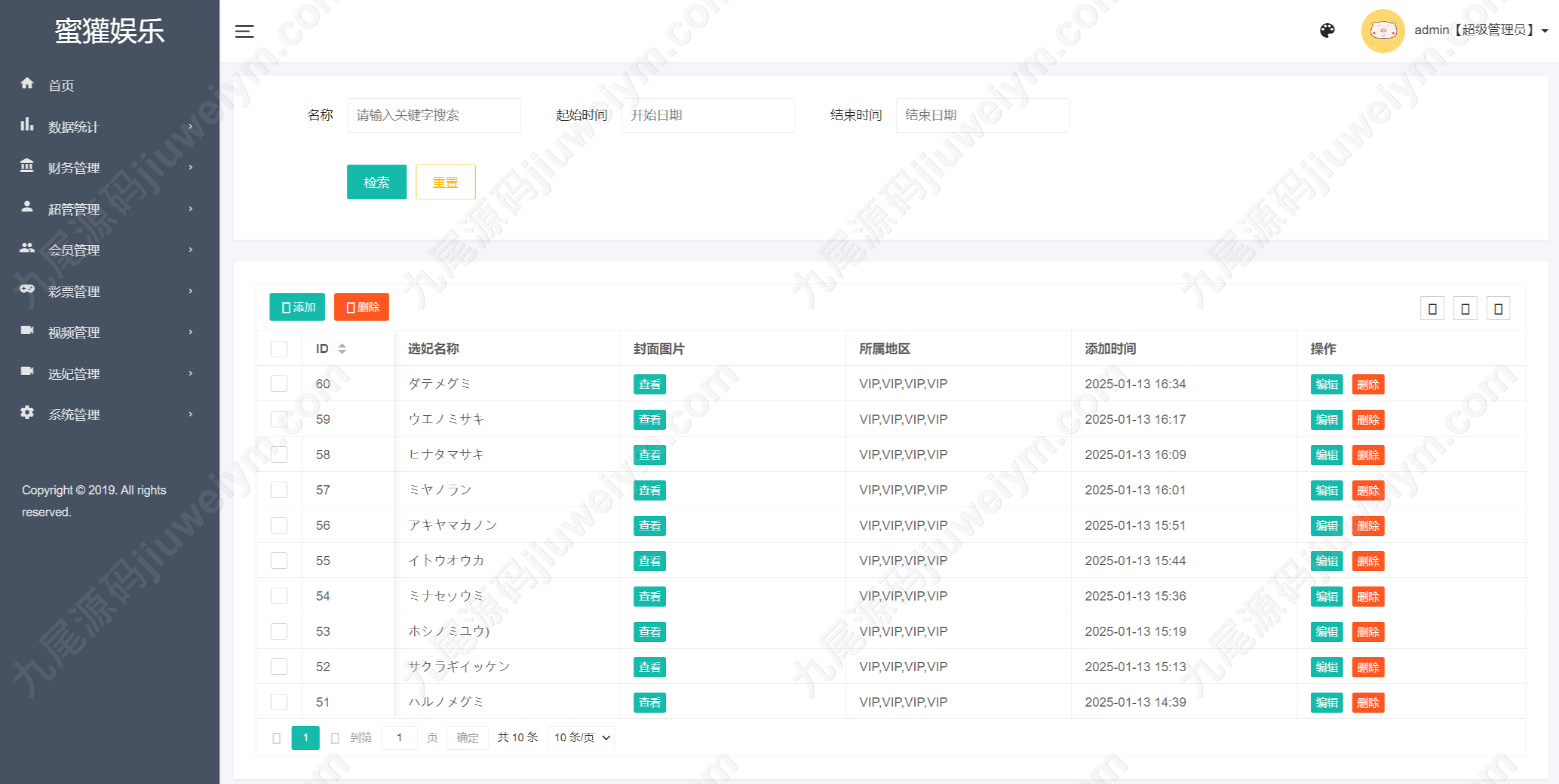Click 删除 for row ID 51
Image resolution: width=1559 pixels, height=784 pixels.
coord(1368,703)
